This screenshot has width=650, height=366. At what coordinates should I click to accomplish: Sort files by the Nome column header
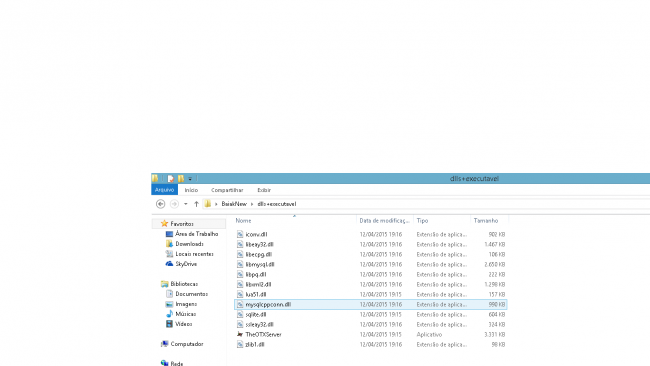(x=243, y=221)
